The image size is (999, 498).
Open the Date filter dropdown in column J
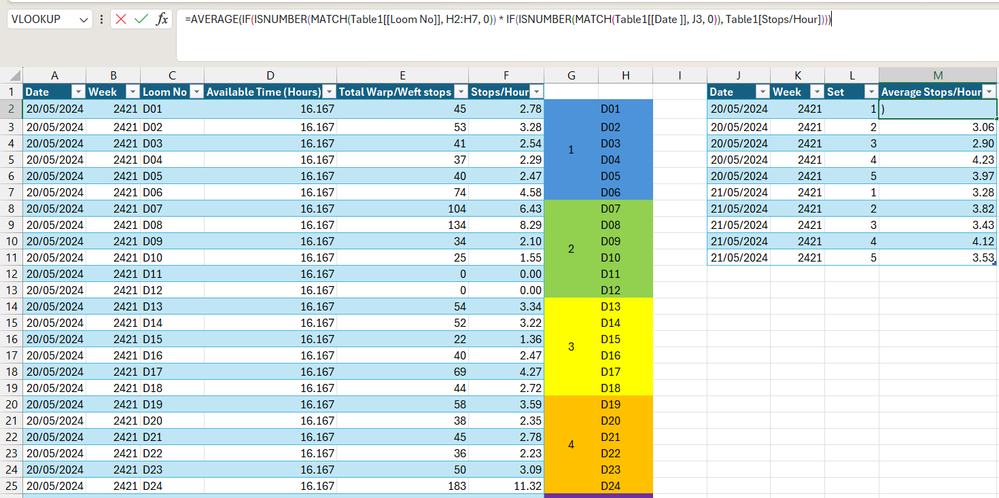(x=763, y=92)
